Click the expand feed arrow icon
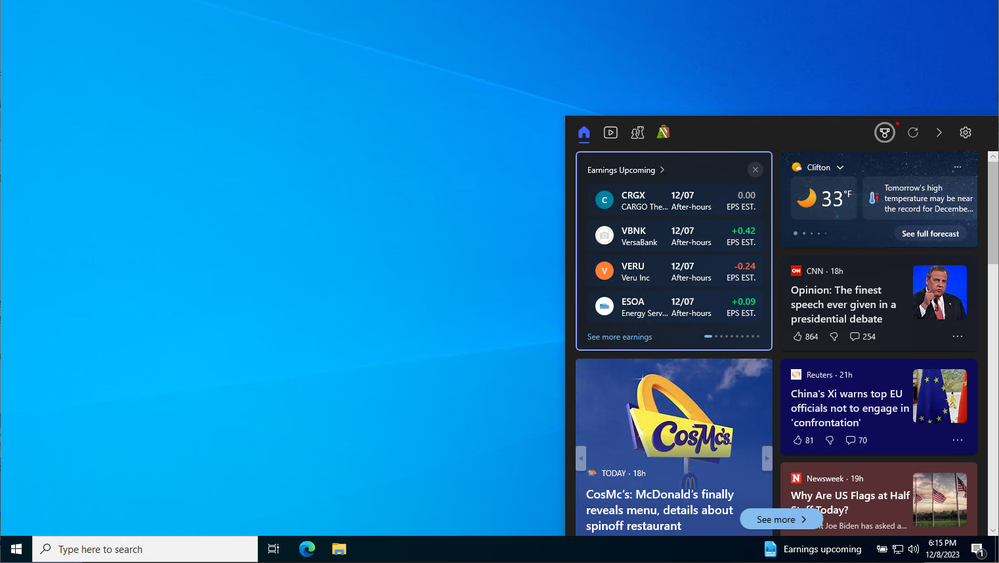999x563 pixels. (939, 132)
